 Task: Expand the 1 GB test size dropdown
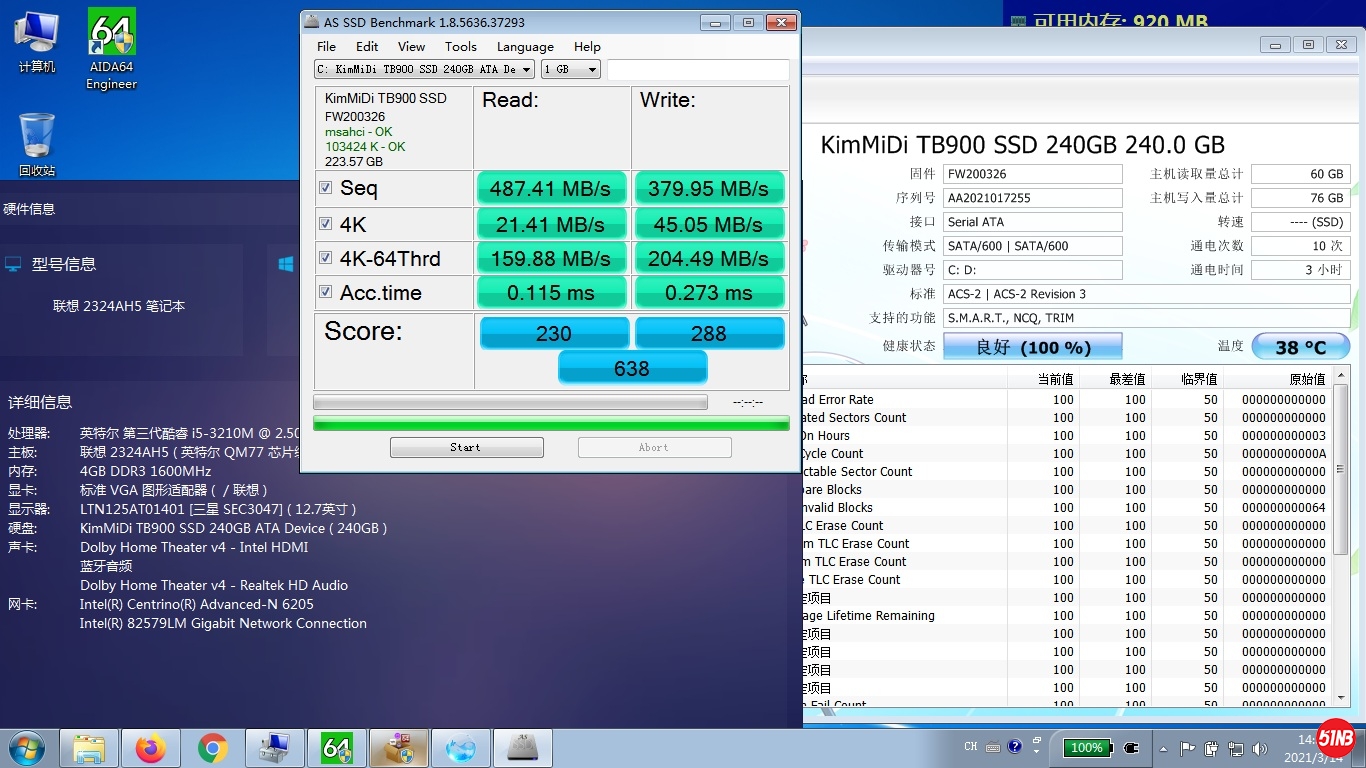point(571,69)
